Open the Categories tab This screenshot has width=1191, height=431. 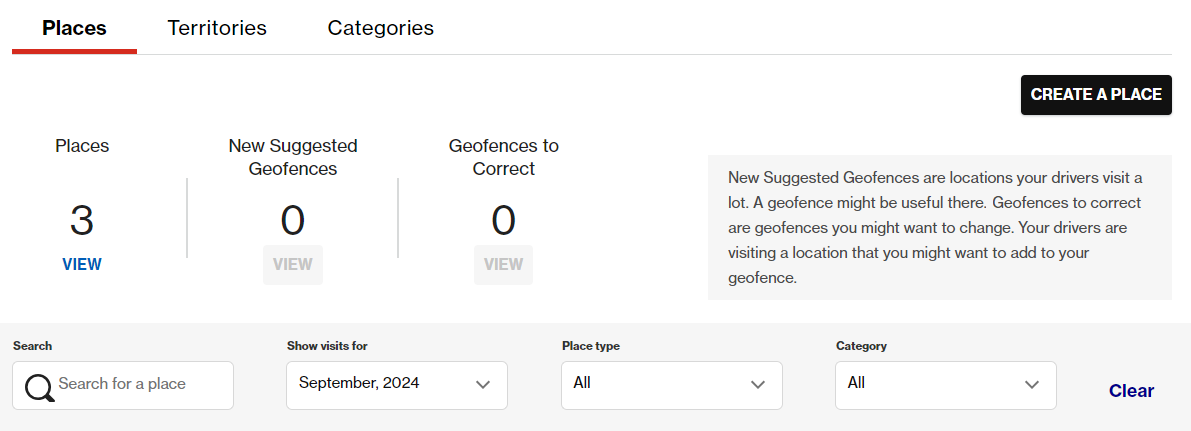click(x=381, y=28)
